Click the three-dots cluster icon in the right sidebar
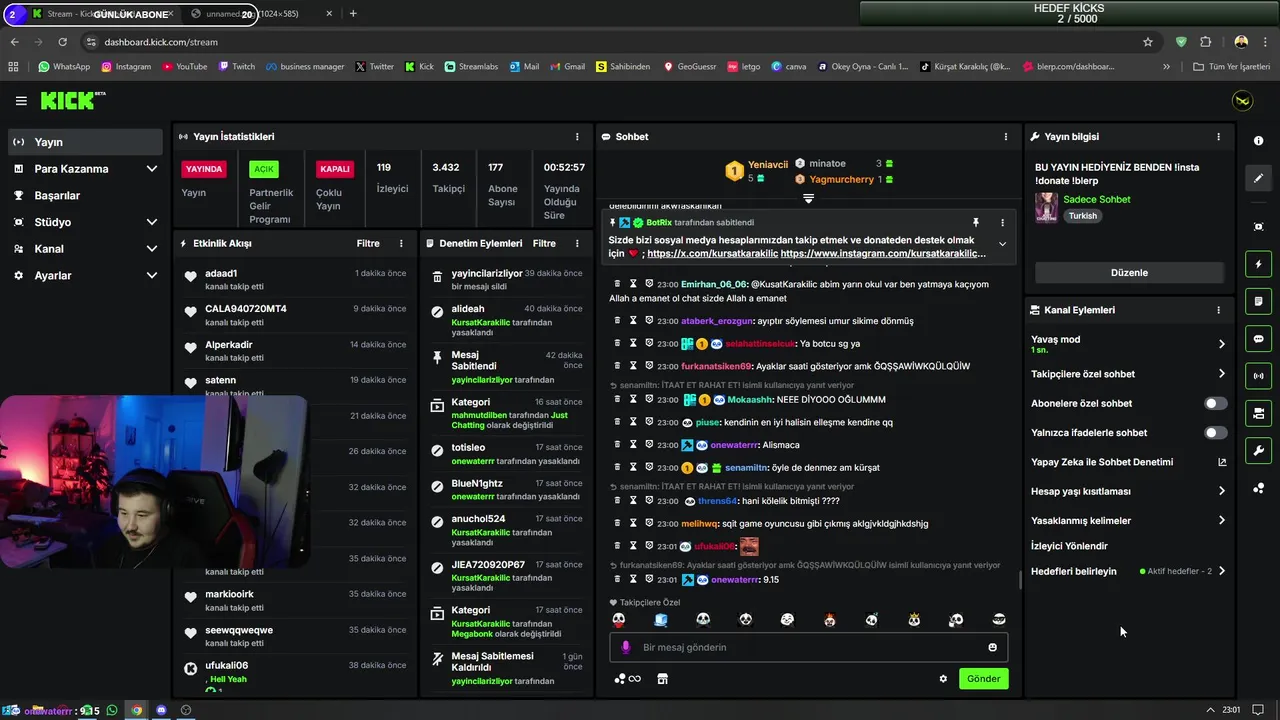Image resolution: width=1280 pixels, height=720 pixels. [1258, 488]
